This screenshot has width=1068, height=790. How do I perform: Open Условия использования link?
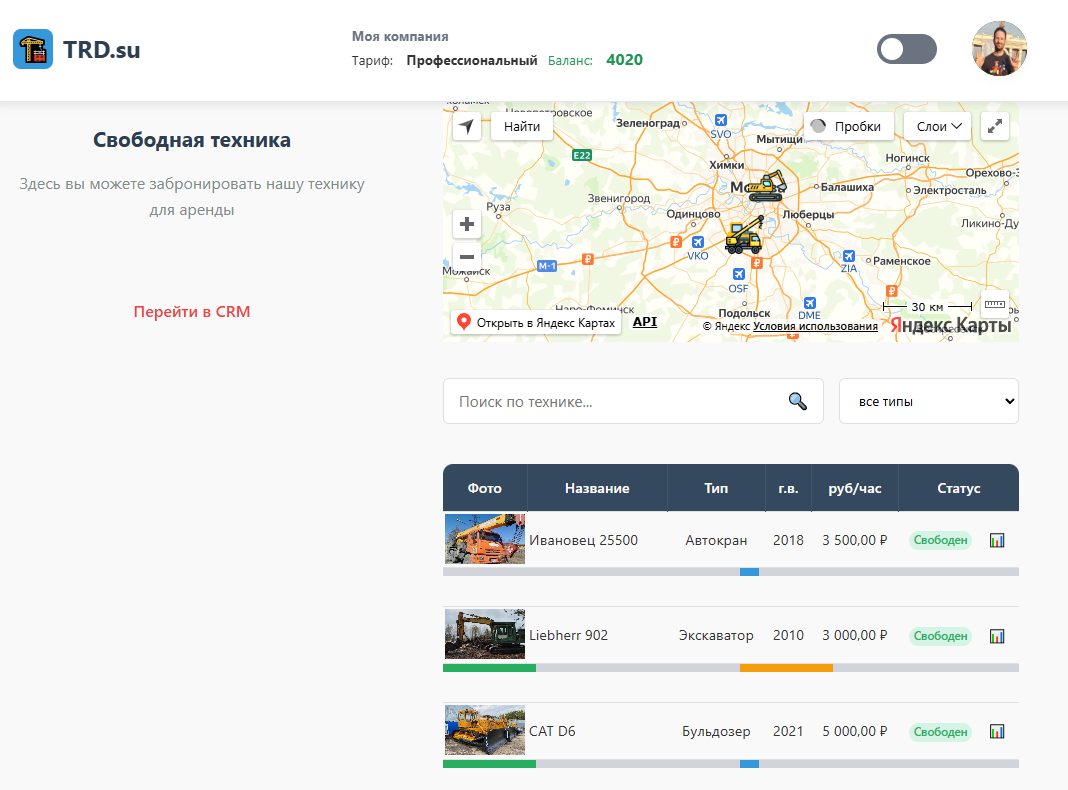[815, 326]
